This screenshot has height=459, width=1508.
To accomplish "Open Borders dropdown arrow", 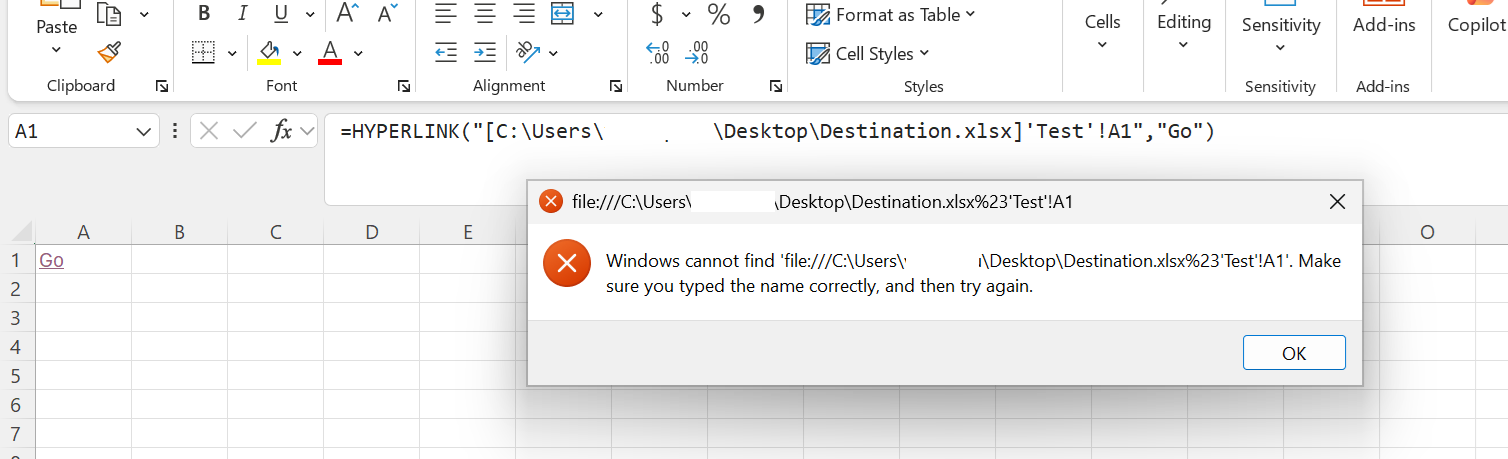I will pos(232,52).
